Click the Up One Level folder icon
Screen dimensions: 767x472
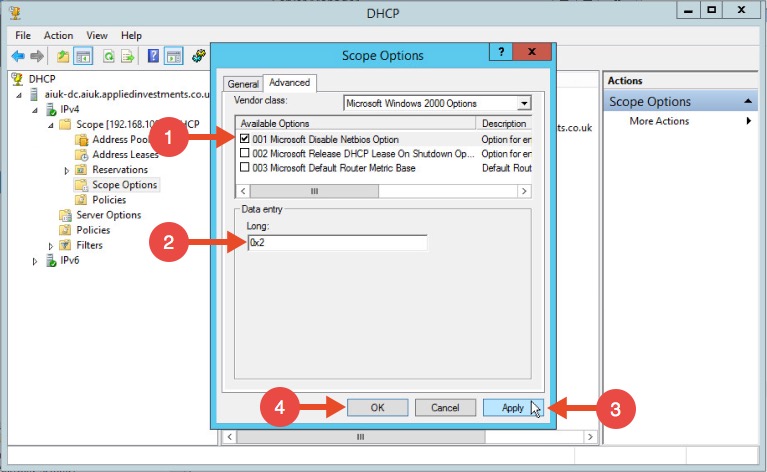63,56
